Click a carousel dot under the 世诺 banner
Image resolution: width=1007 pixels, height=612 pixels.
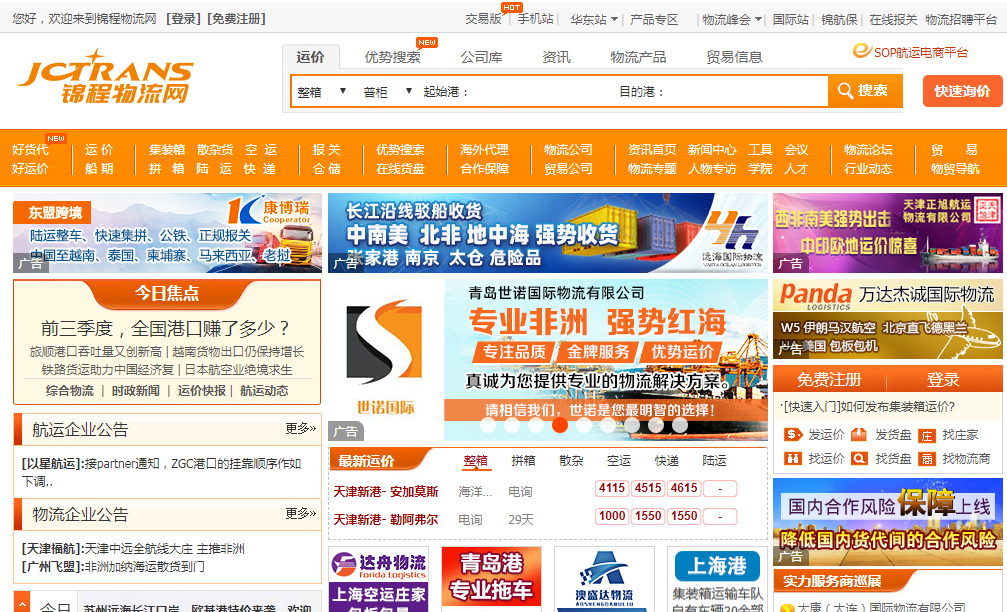[x=560, y=425]
